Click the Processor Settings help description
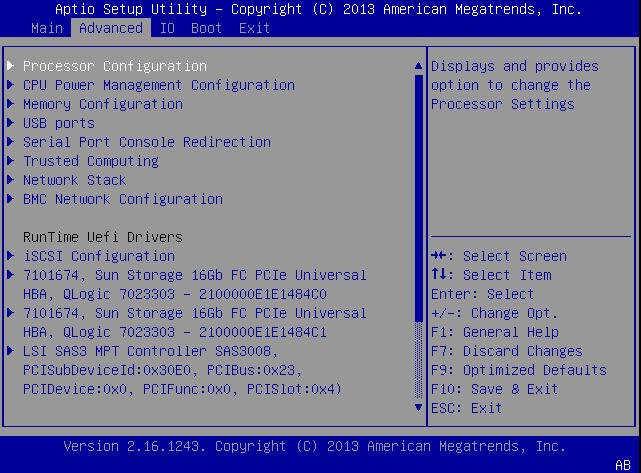The image size is (641, 473). 515,85
